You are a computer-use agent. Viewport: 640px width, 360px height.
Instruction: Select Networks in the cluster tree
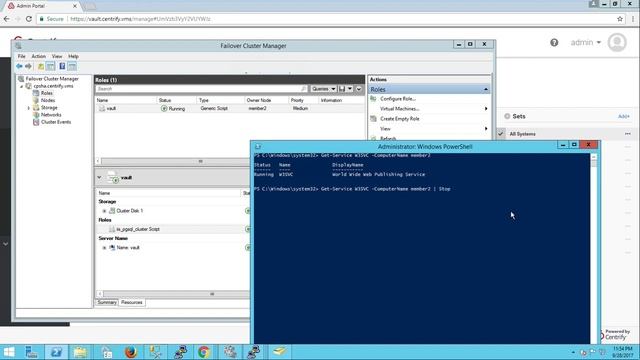coord(51,115)
